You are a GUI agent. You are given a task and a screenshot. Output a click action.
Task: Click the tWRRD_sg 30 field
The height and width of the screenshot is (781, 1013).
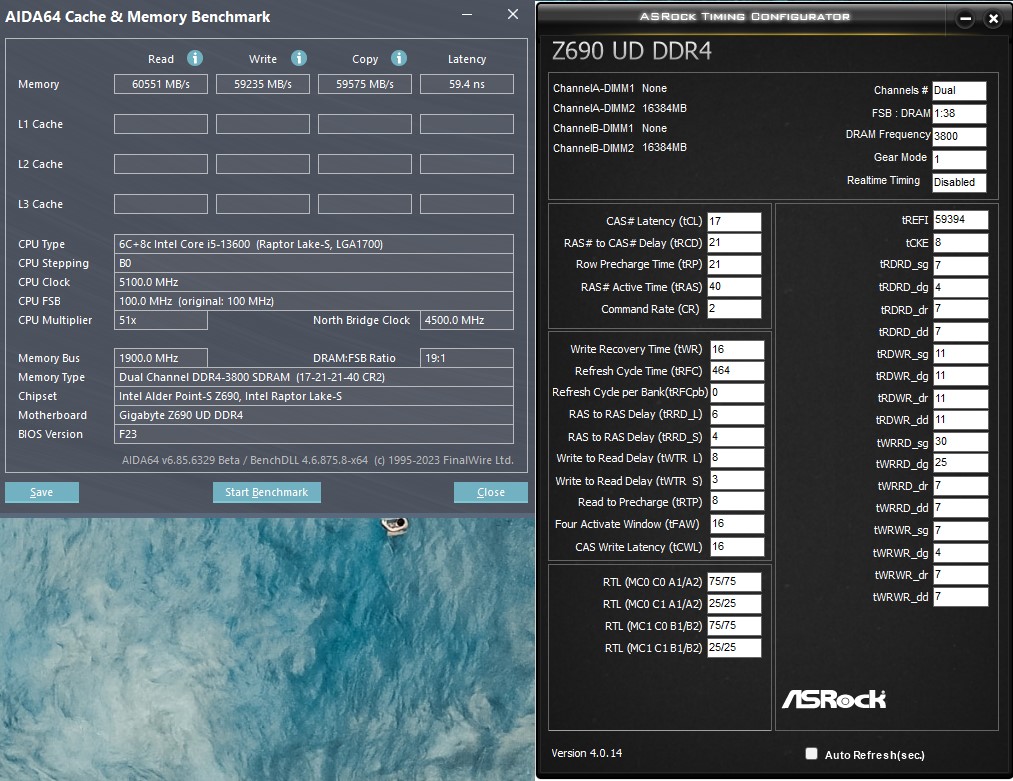tap(961, 442)
